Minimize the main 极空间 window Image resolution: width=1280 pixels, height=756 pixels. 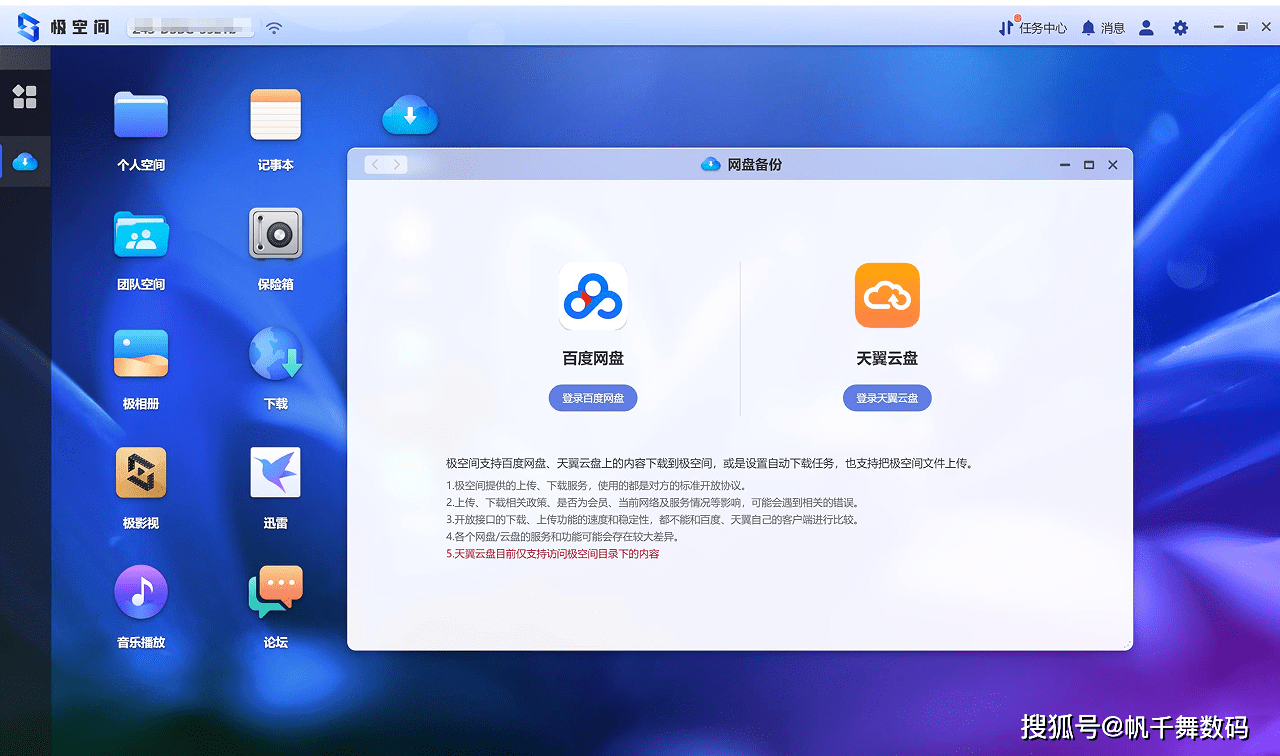pyautogui.click(x=1218, y=27)
